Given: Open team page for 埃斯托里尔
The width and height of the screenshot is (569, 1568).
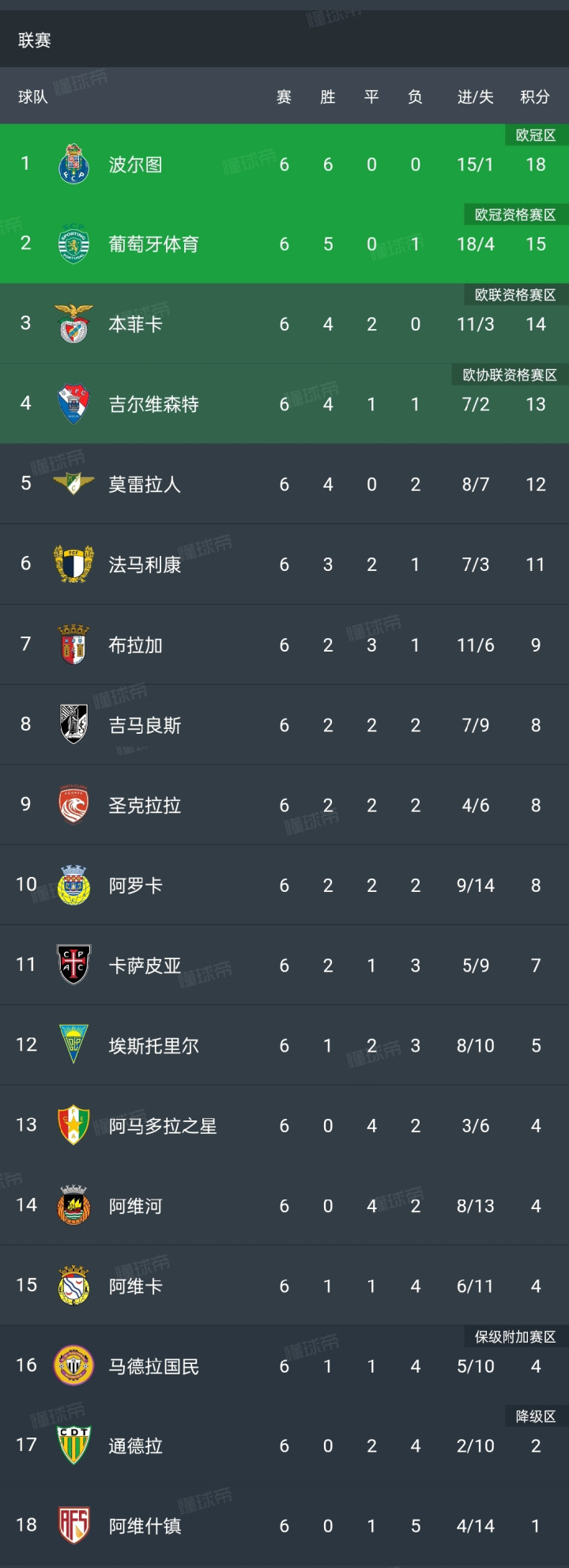Looking at the screenshot, I should 153,1045.
